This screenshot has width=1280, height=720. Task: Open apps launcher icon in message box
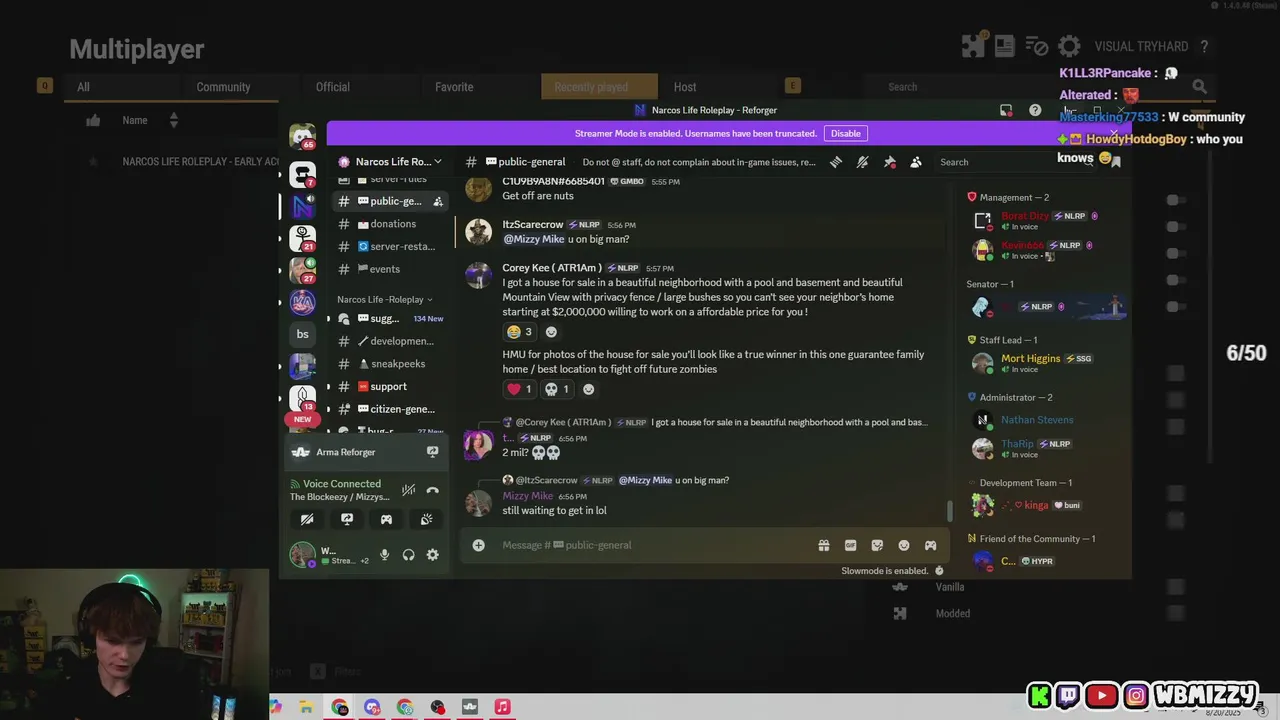(930, 545)
